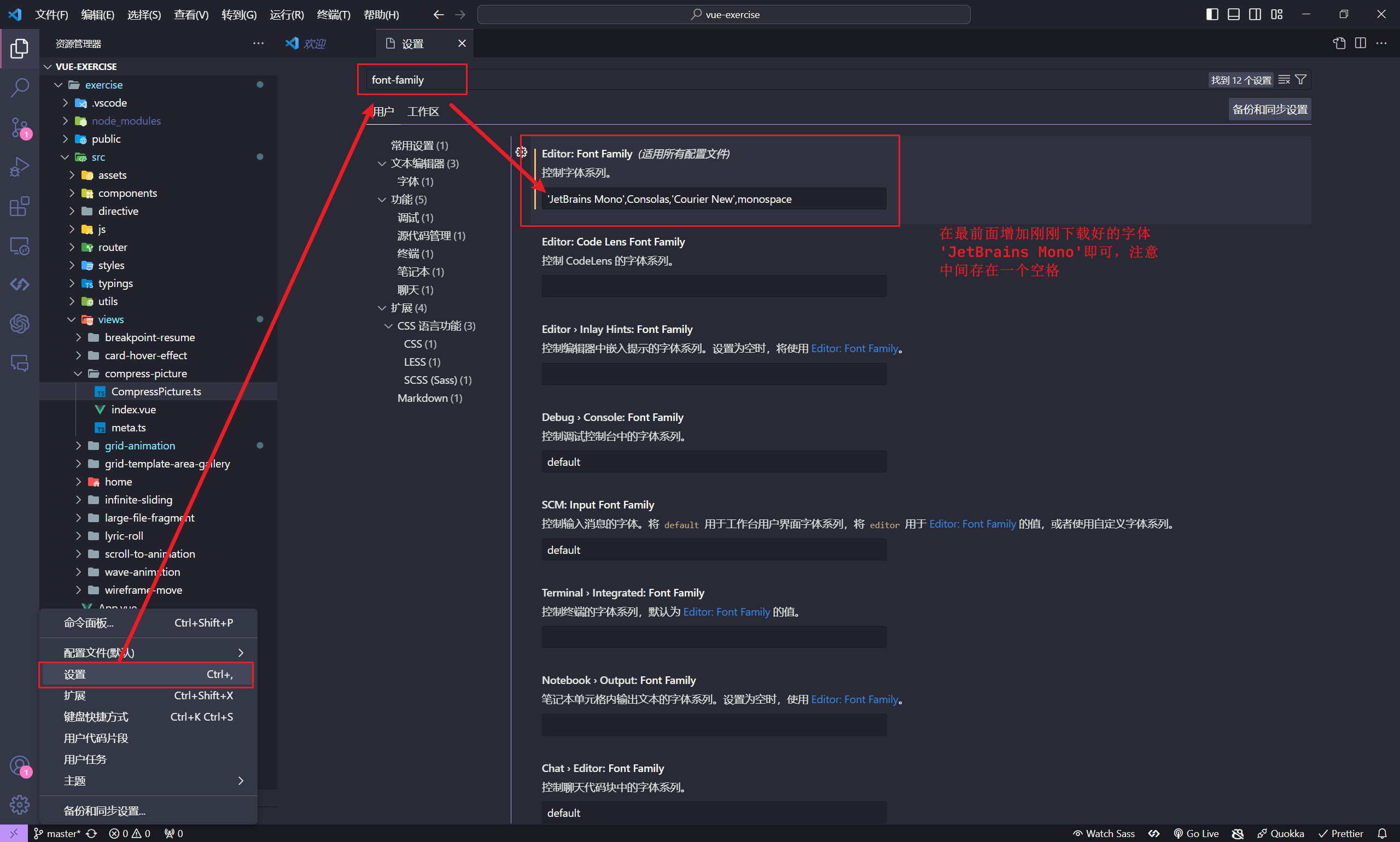Open Settings (JSON) icon in editor toolbar
Screen dimensions: 1400x842
(1339, 43)
